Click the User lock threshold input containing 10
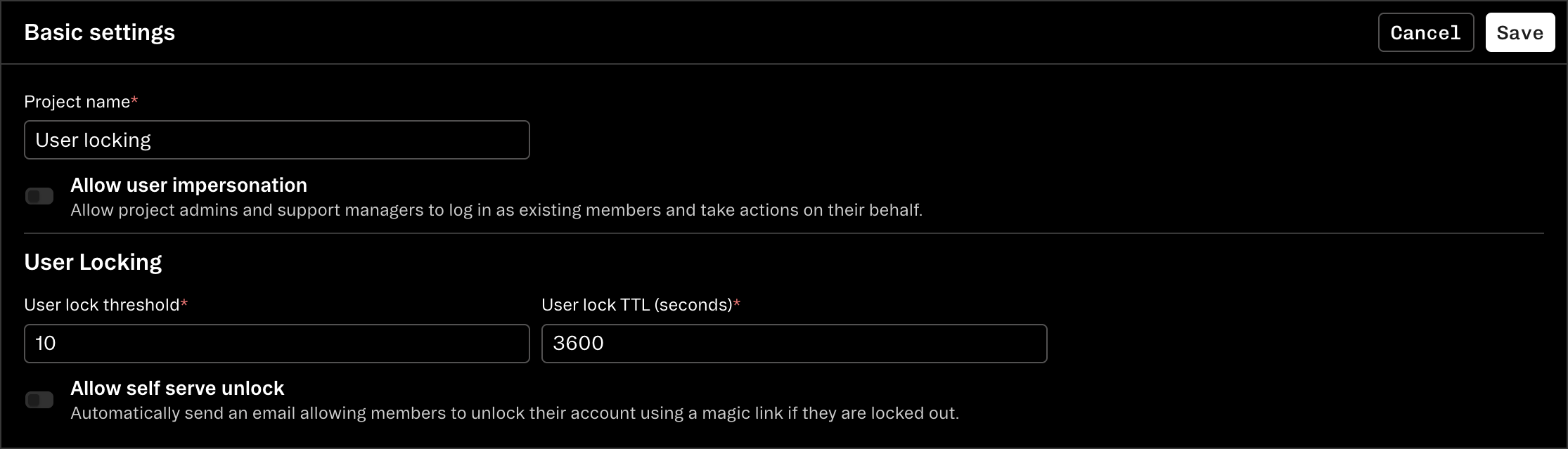 click(276, 344)
